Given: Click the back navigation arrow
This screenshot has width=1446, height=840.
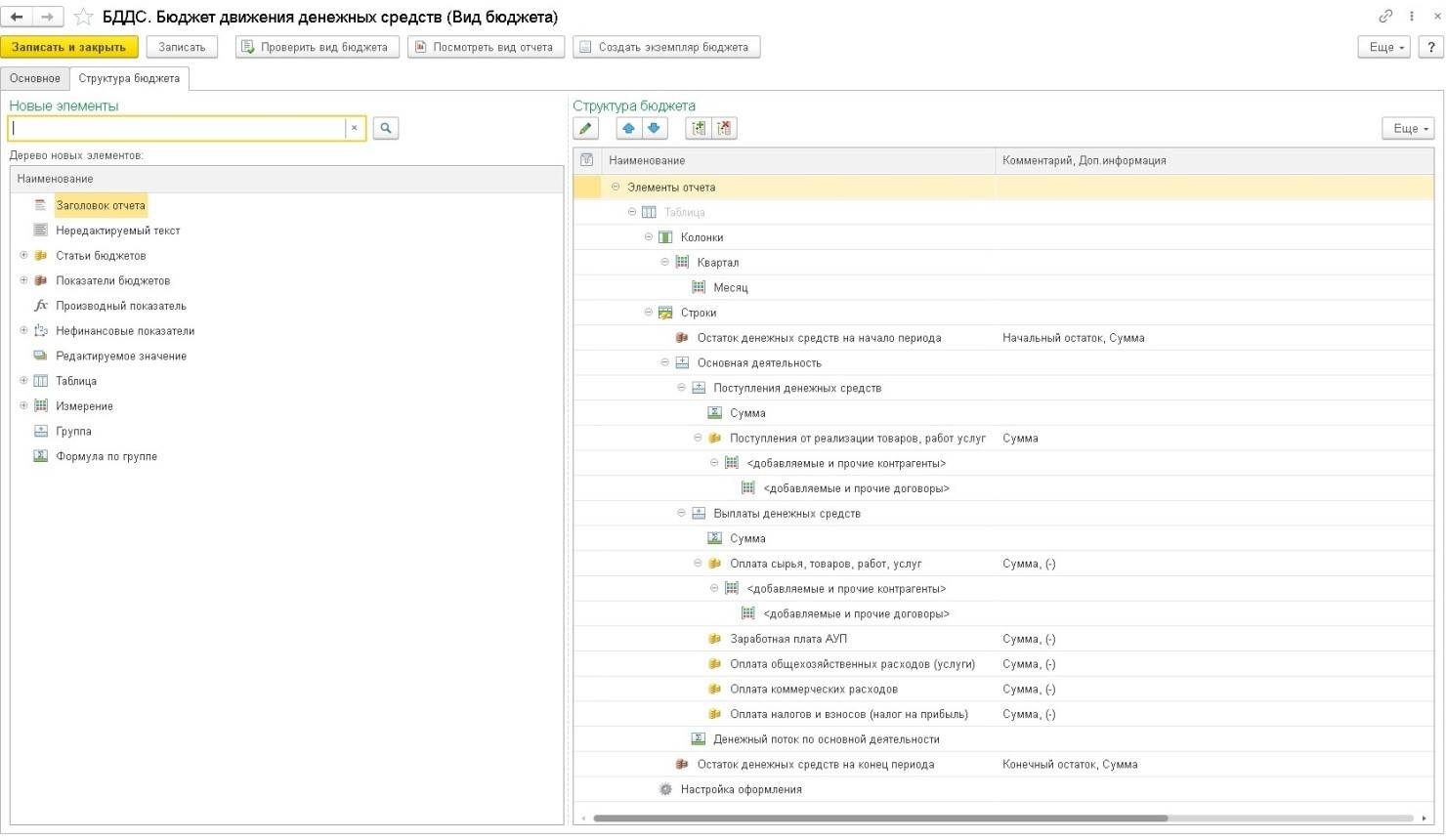Looking at the screenshot, I should tap(18, 17).
